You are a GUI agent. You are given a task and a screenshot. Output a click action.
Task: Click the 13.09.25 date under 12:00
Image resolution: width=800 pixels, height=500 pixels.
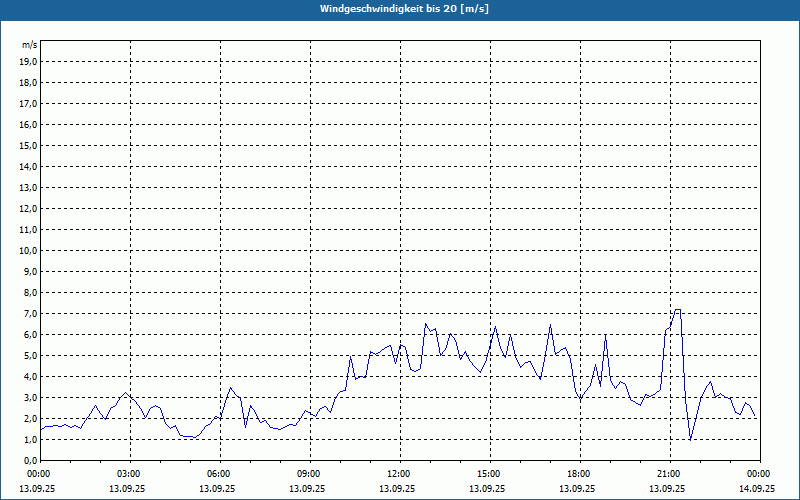coord(399,489)
